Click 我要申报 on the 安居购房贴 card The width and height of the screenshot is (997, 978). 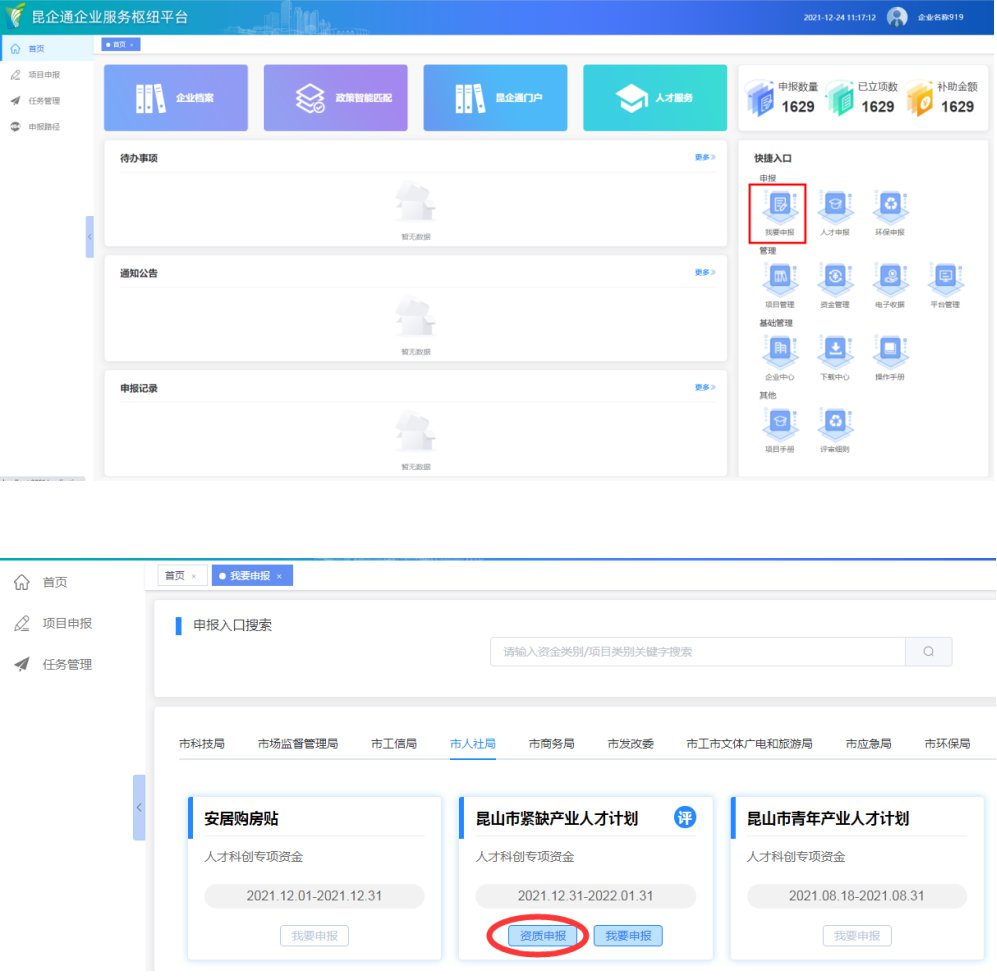(x=314, y=936)
